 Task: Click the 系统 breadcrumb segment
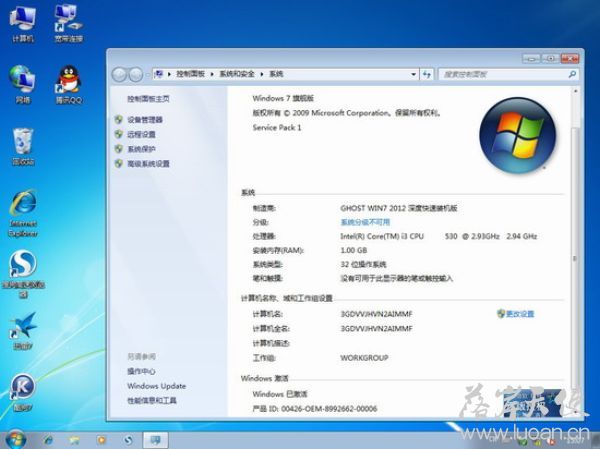(276, 74)
